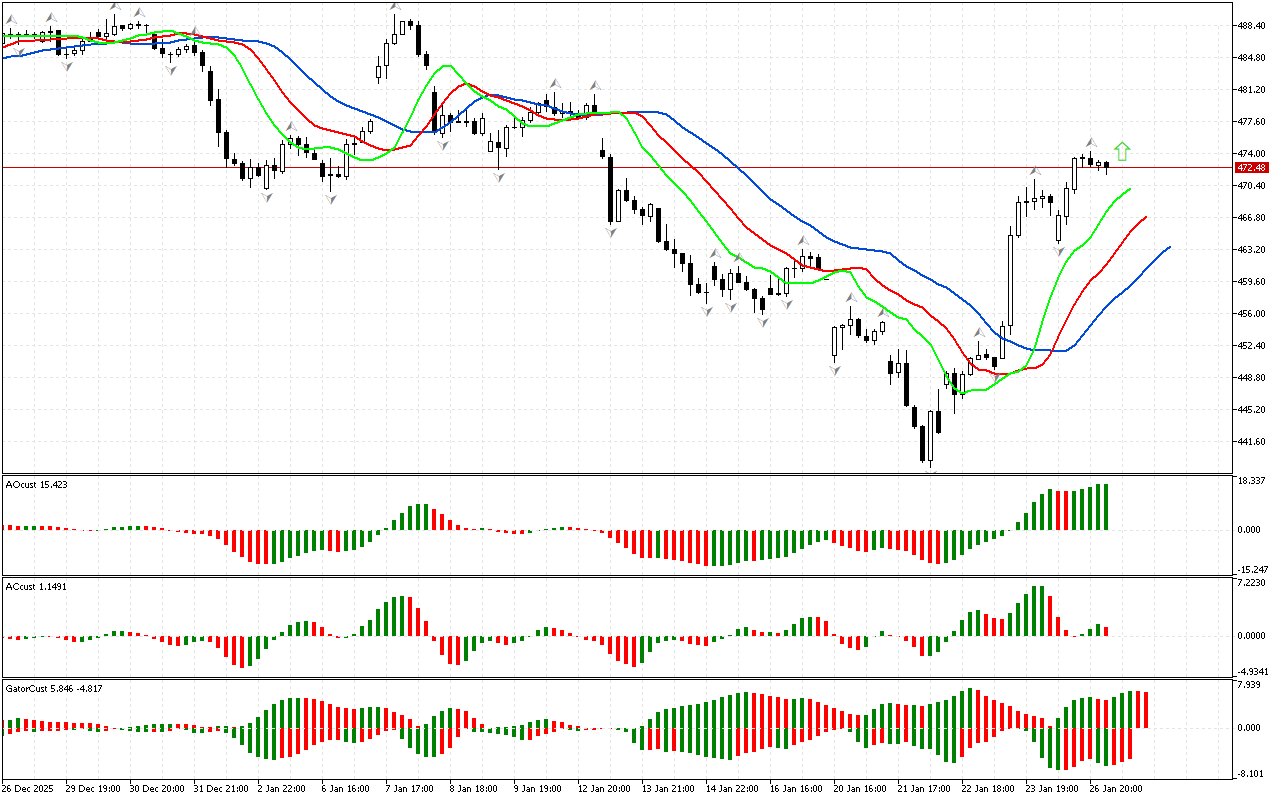Screen dimensions: 1280x800
Task: Click the right end of the blue Alligator line
Action: [1168, 247]
